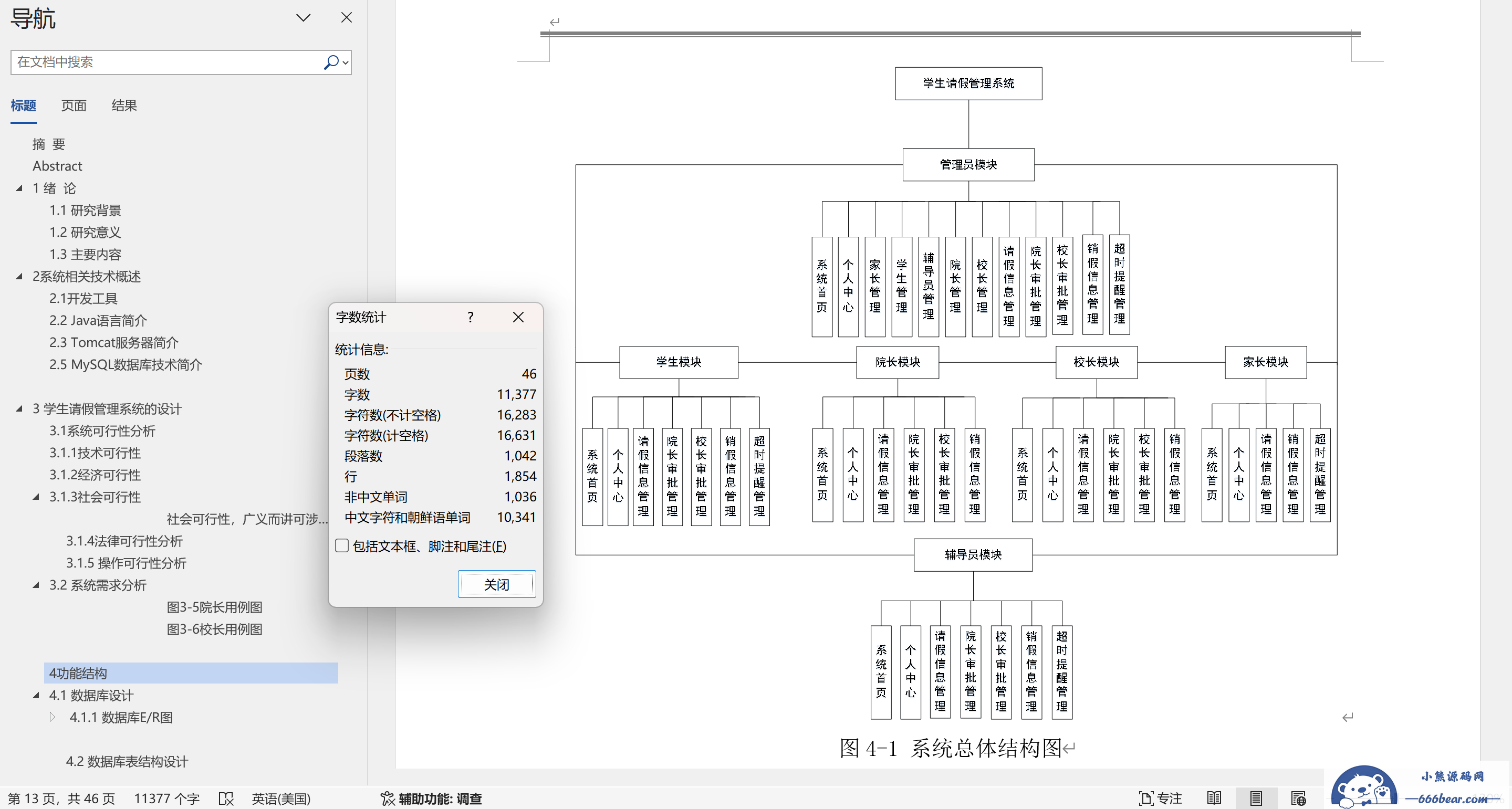
Task: Collapse the '1 绪 论' heading
Action: [19, 188]
